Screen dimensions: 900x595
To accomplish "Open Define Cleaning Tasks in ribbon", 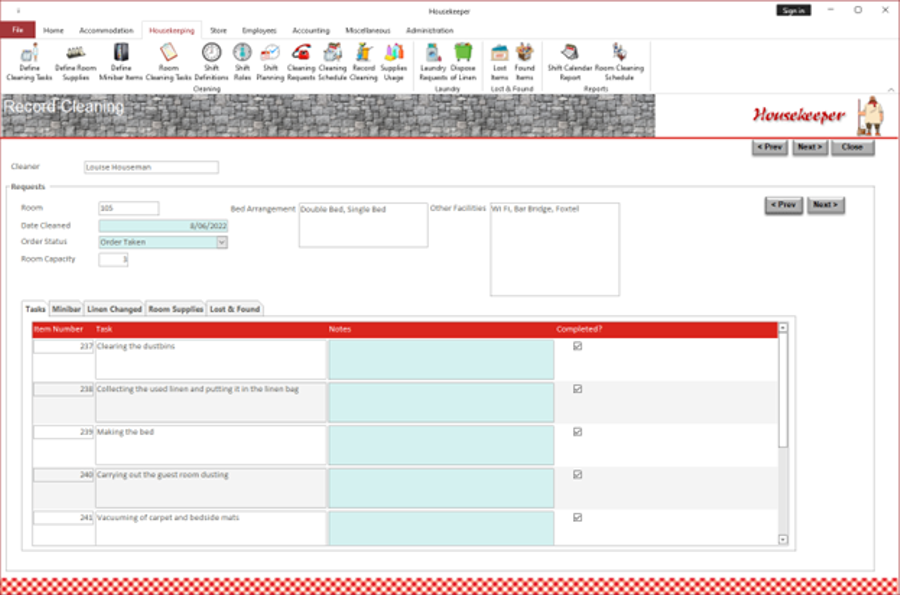I will click(x=29, y=62).
